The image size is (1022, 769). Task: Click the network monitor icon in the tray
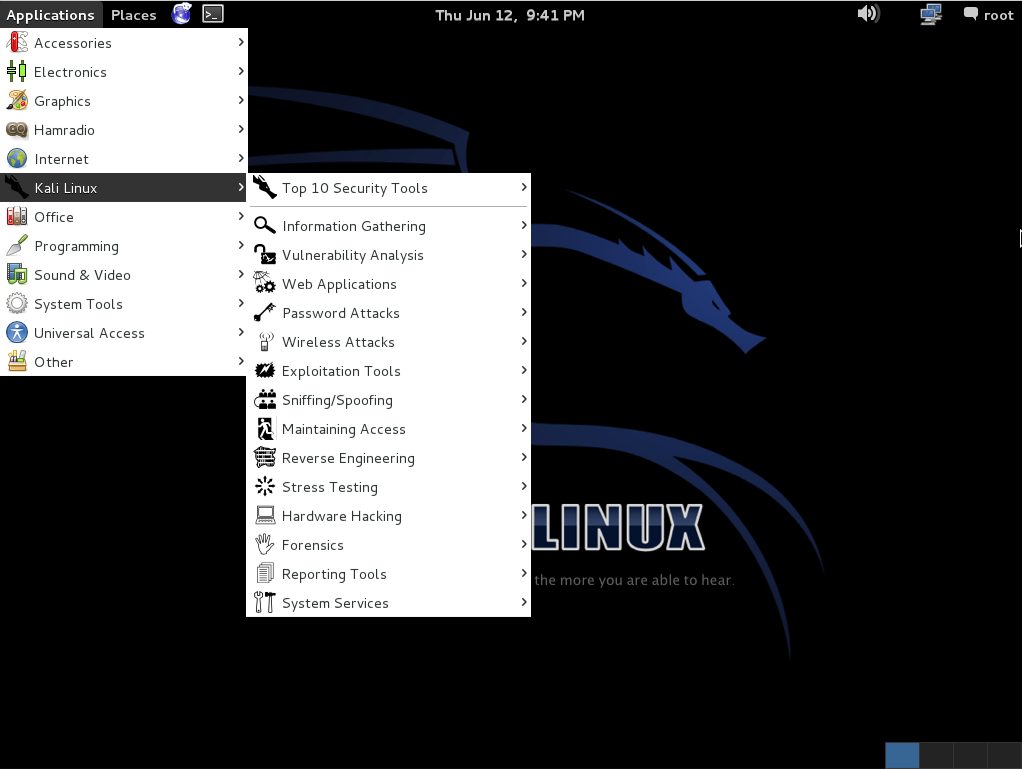(930, 14)
